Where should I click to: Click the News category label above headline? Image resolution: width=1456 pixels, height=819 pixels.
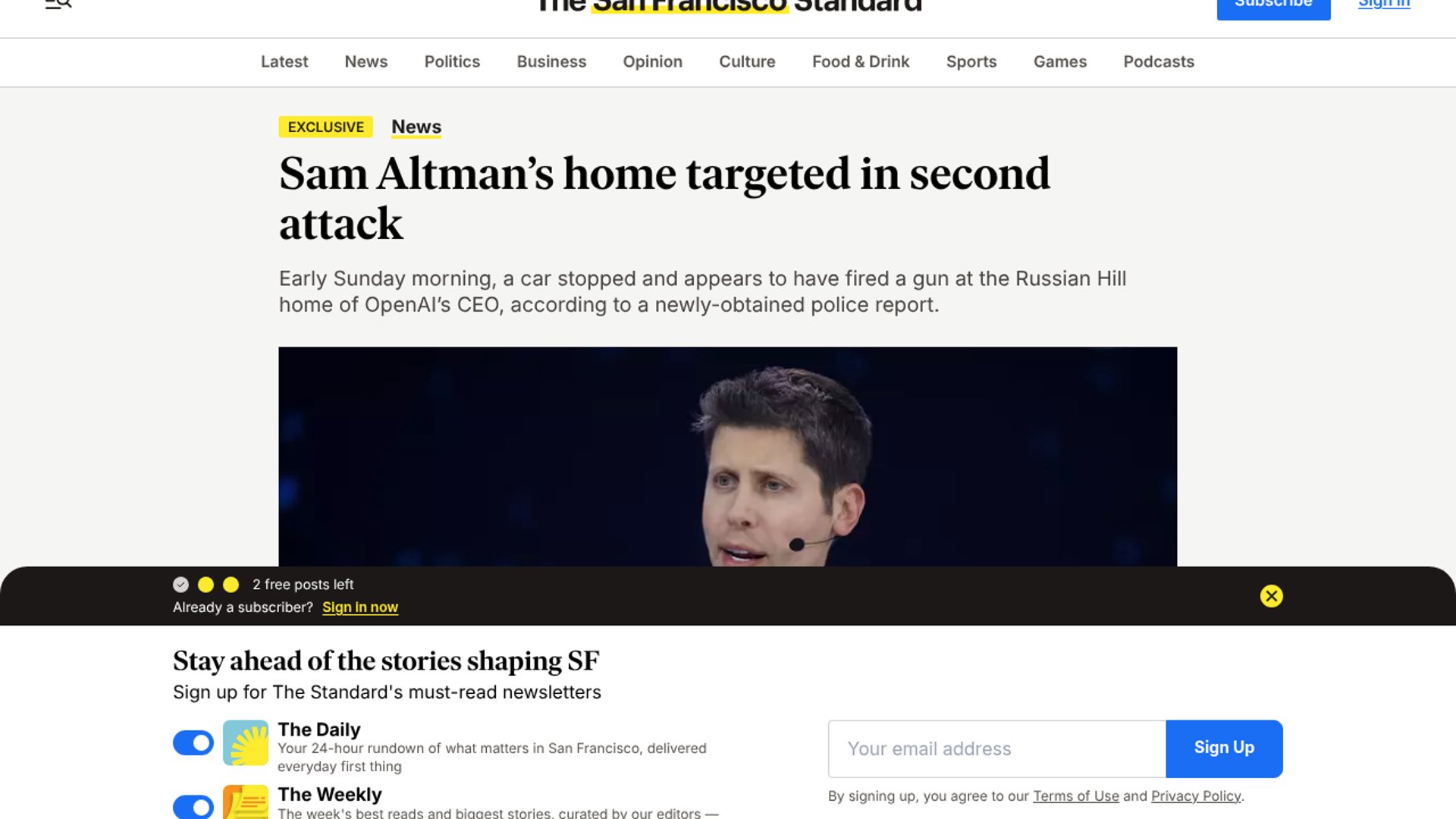click(x=416, y=127)
